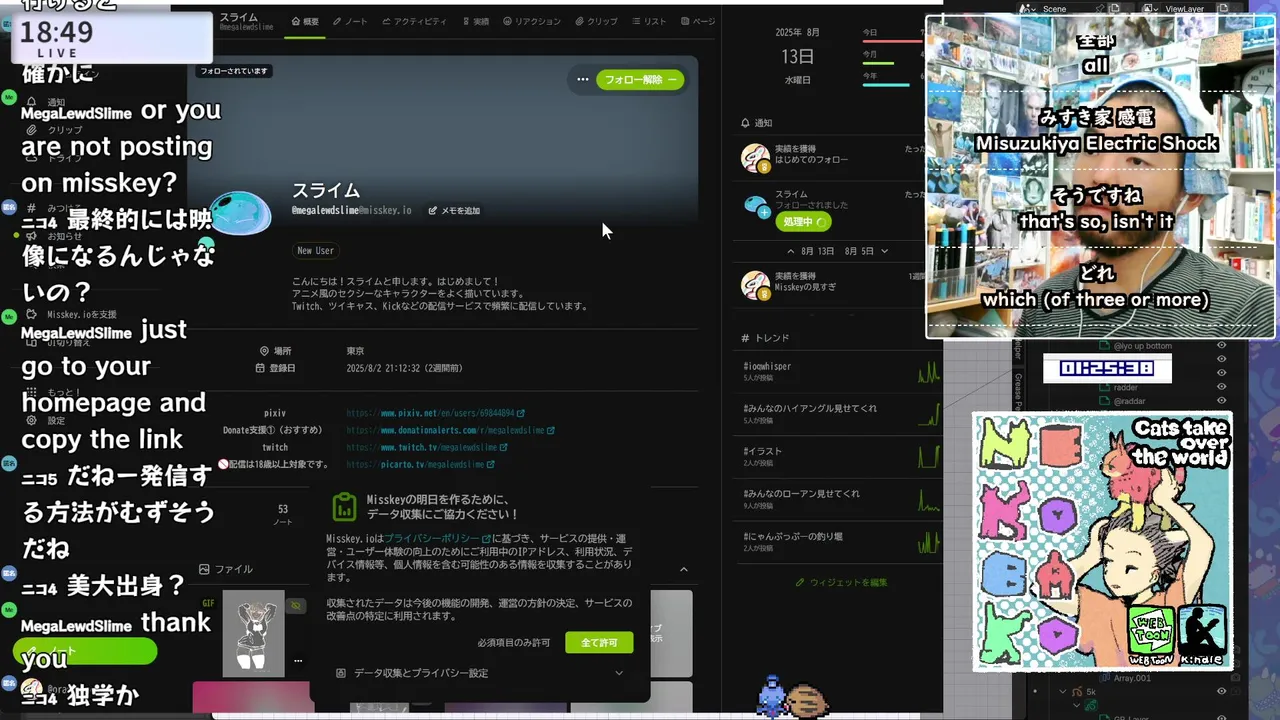Switch to the ノート tab
The width and height of the screenshot is (1280, 720).
(351, 21)
